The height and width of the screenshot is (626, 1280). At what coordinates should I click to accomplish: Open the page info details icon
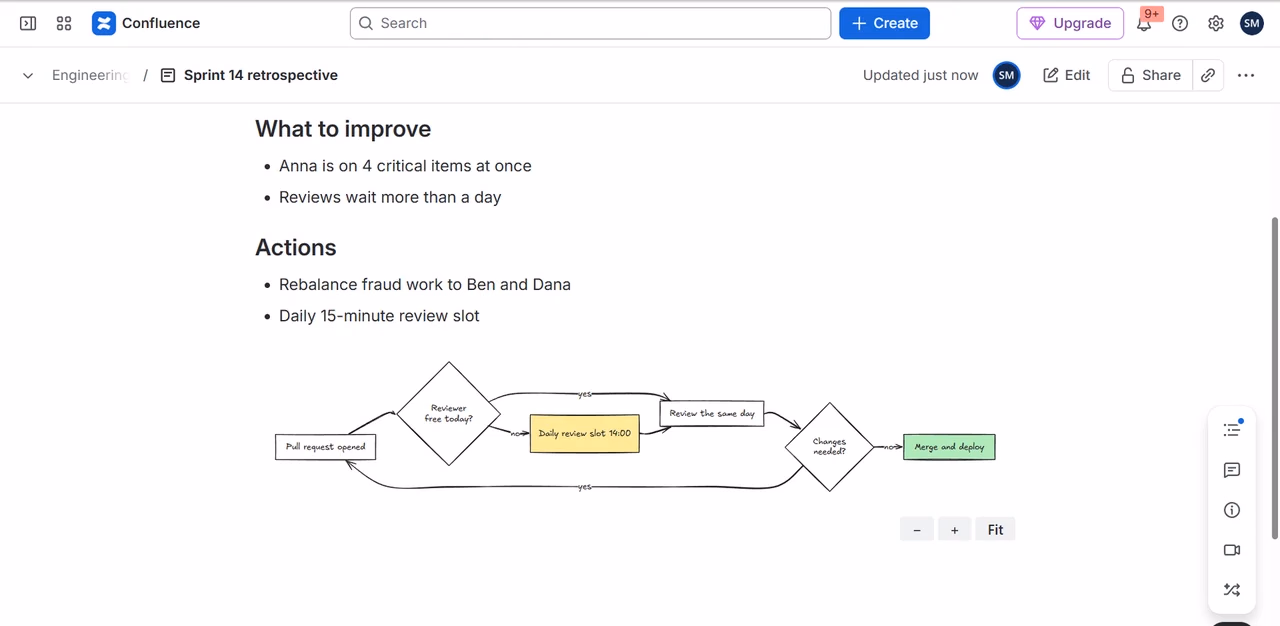(1232, 510)
